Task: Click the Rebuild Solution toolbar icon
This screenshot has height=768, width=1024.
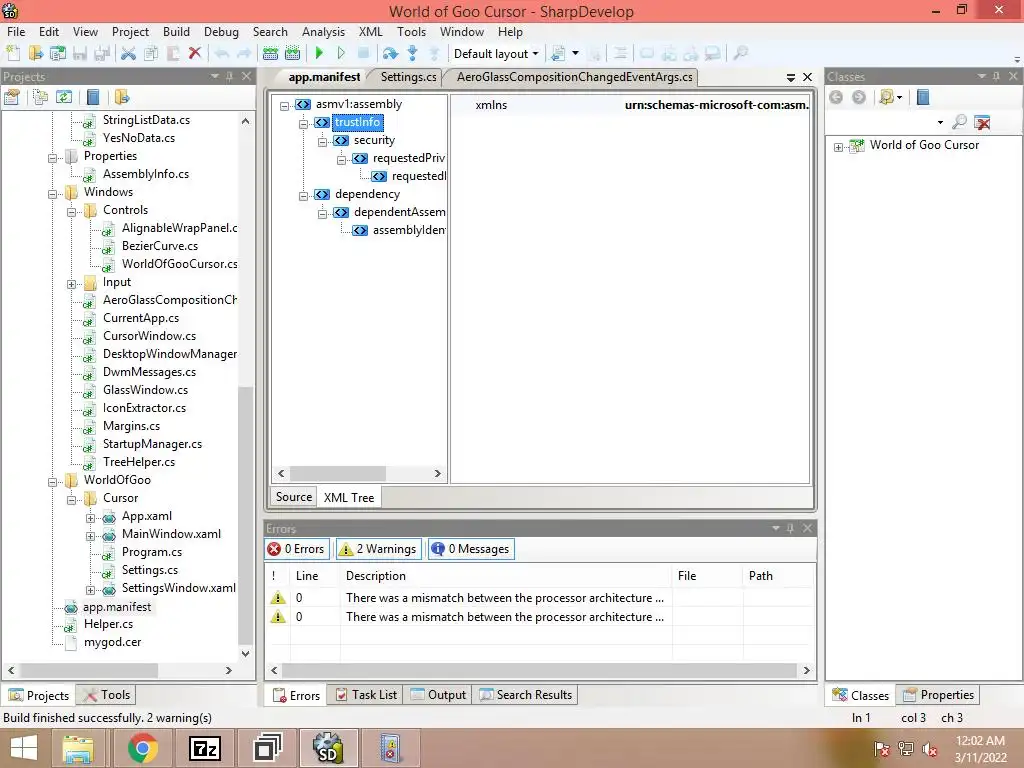Action: coord(293,54)
